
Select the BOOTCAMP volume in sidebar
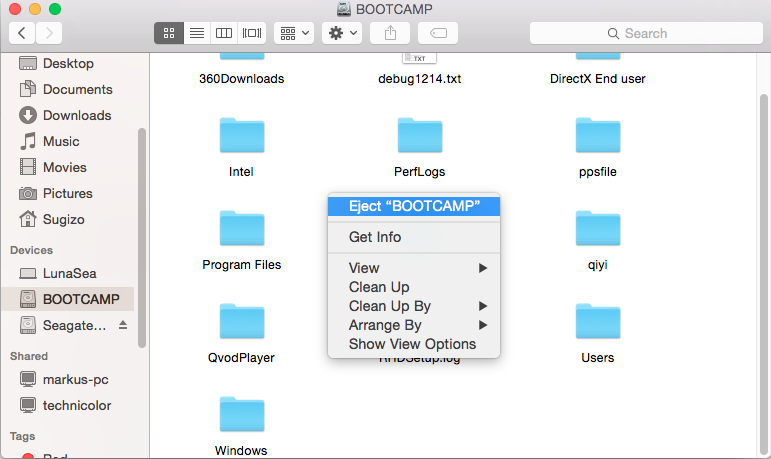click(x=68, y=299)
